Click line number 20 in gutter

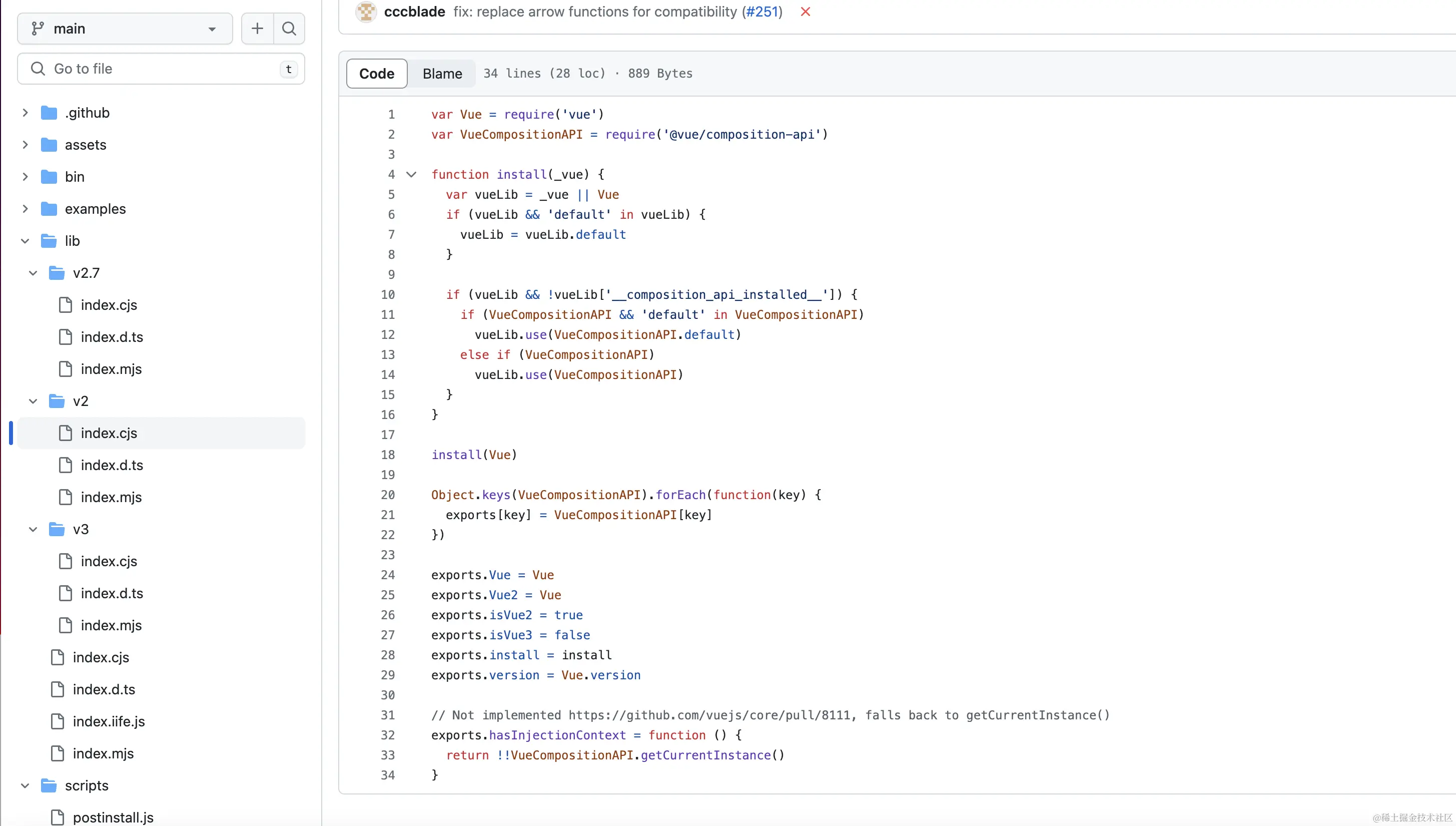tap(388, 495)
